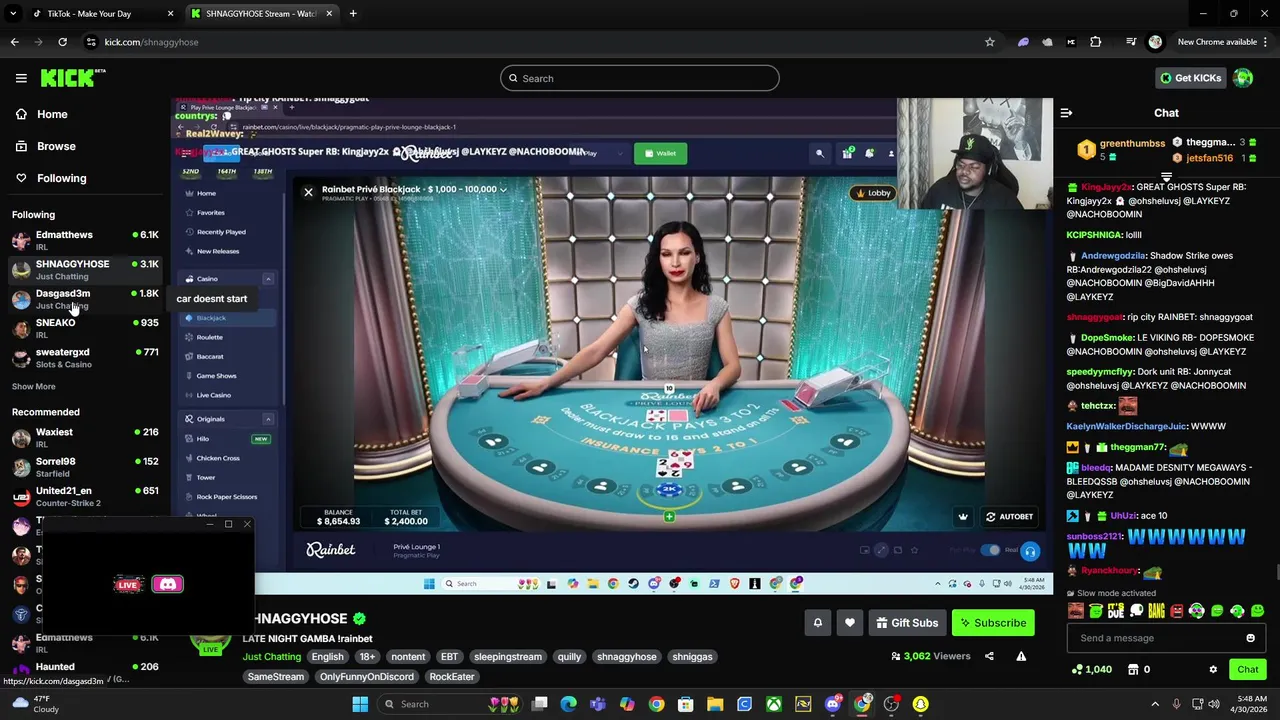
Task: Click the Just Chatting category link
Action: click(x=272, y=657)
